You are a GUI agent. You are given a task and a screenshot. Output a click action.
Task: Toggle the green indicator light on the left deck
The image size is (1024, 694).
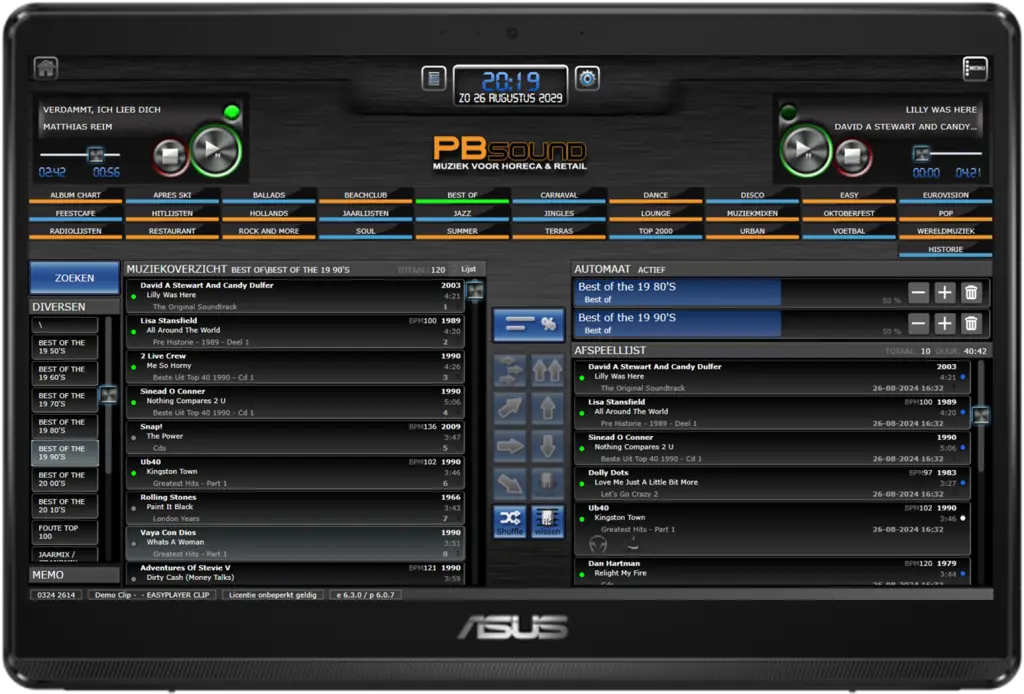coord(232,111)
